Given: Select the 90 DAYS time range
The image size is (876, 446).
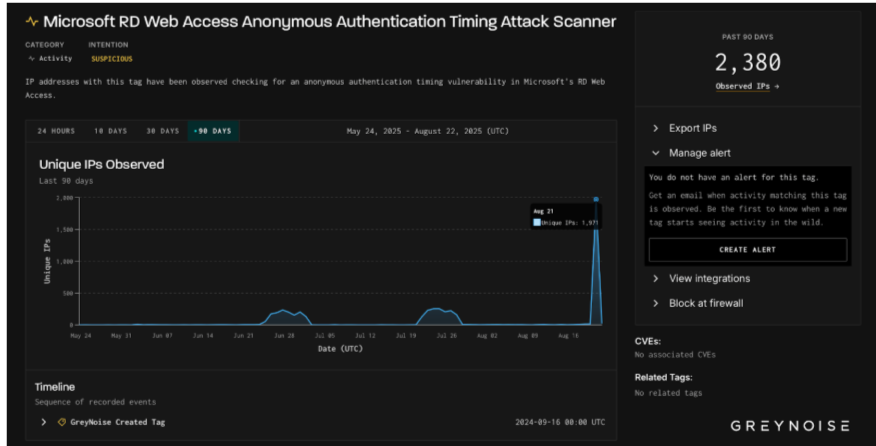Looking at the screenshot, I should click(x=213, y=131).
